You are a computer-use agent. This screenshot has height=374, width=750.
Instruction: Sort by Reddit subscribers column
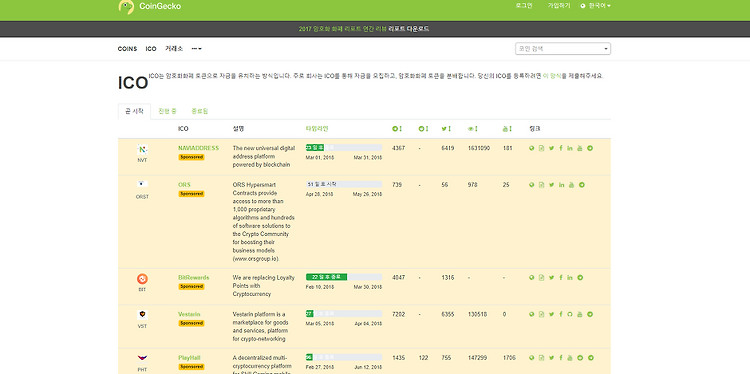click(423, 129)
